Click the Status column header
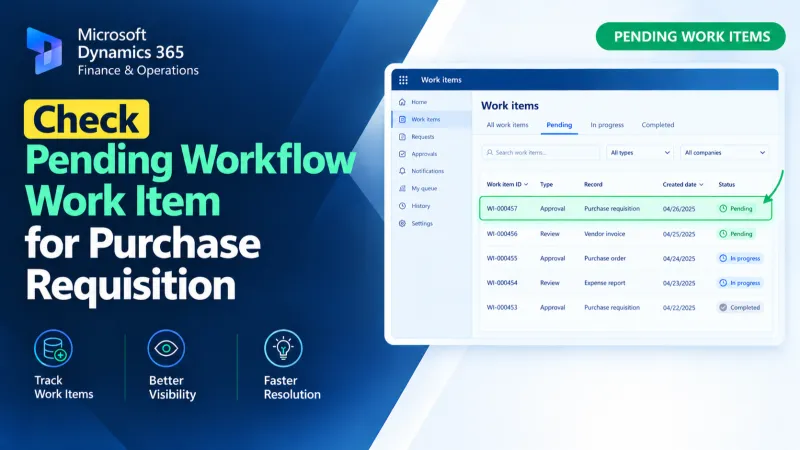800x450 pixels. click(727, 185)
